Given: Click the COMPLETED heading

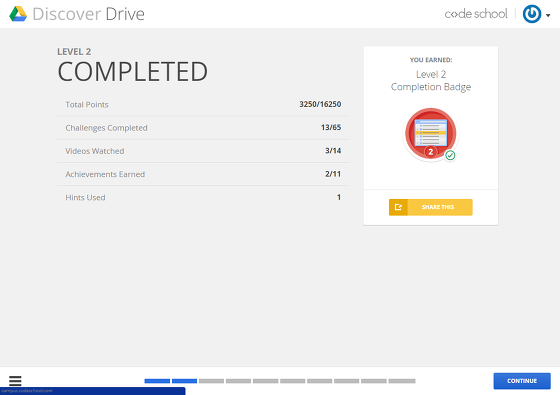Looking at the screenshot, I should 132,72.
